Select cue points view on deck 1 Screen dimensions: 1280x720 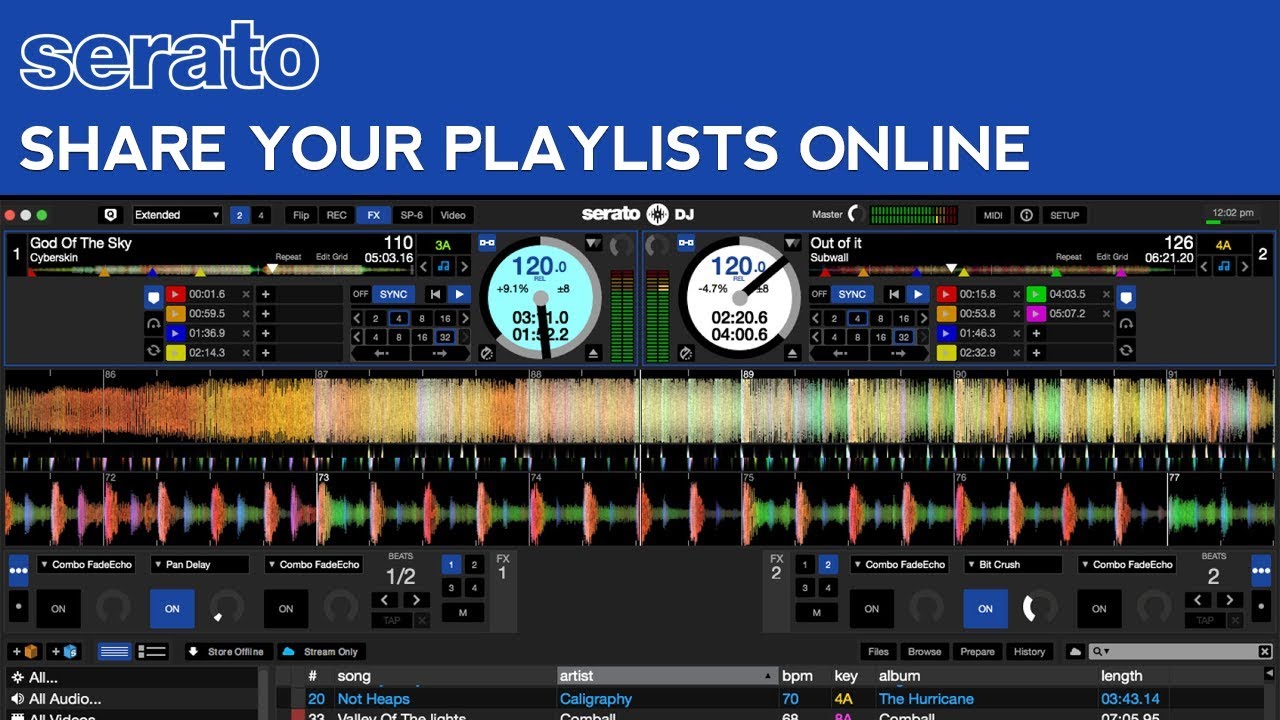[x=153, y=297]
